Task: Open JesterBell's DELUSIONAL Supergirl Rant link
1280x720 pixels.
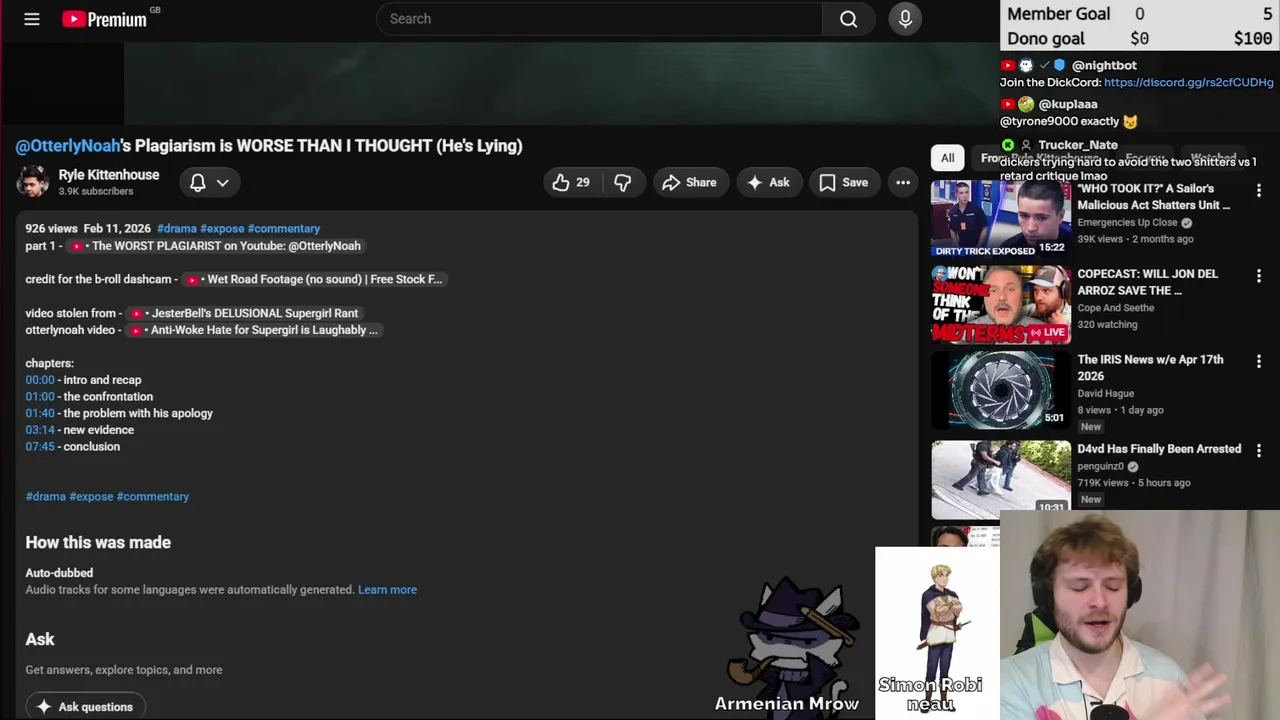Action: point(244,313)
